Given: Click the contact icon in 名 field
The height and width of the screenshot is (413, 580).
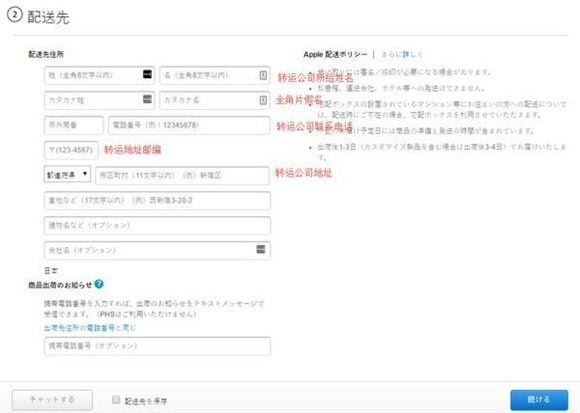Looking at the screenshot, I should [x=263, y=75].
